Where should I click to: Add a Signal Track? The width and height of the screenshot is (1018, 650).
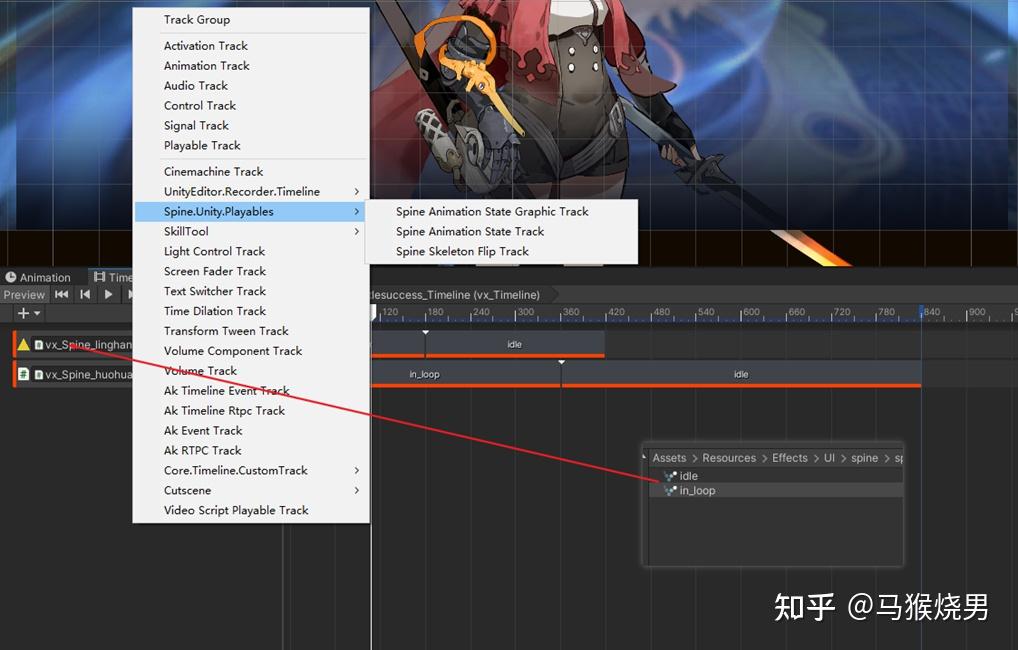251,125
